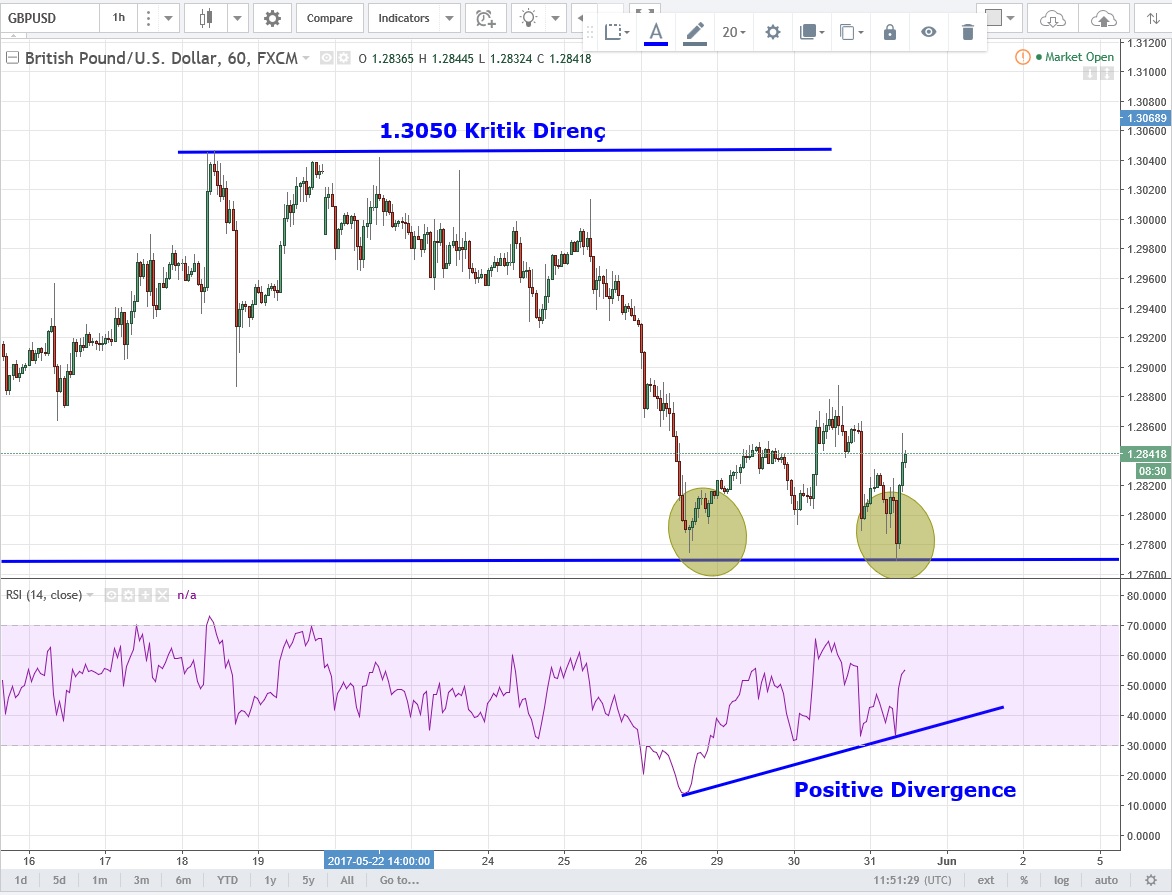Click candlestick chart style icon
The image size is (1172, 895).
click(x=206, y=18)
